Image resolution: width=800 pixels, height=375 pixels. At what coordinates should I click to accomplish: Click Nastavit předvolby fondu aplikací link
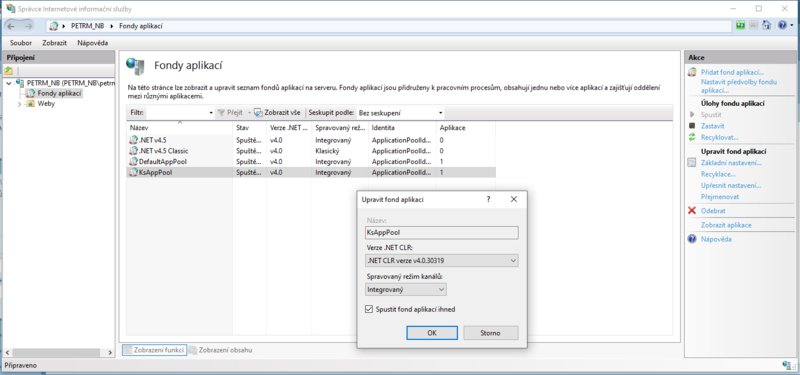click(x=738, y=86)
